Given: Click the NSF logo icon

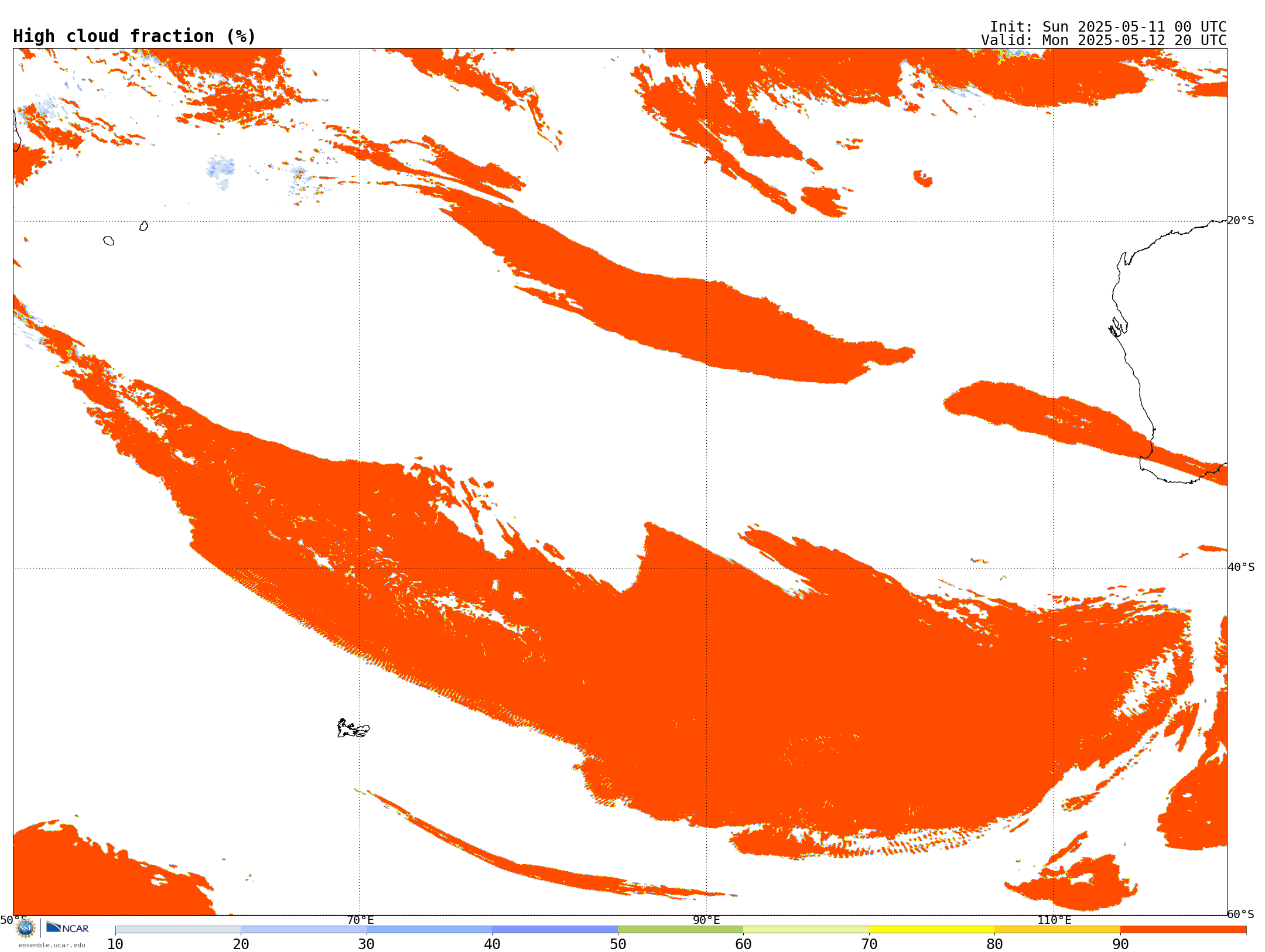Looking at the screenshot, I should pyautogui.click(x=26, y=928).
